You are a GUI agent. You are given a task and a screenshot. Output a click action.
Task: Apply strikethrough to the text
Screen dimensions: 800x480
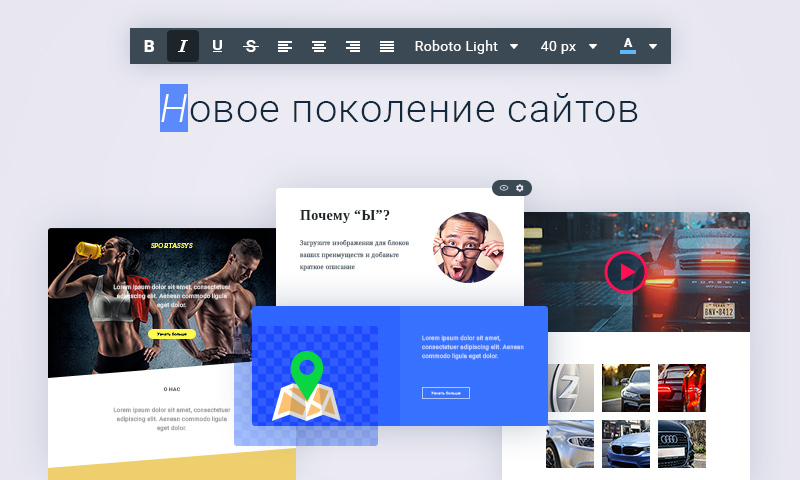pos(251,46)
